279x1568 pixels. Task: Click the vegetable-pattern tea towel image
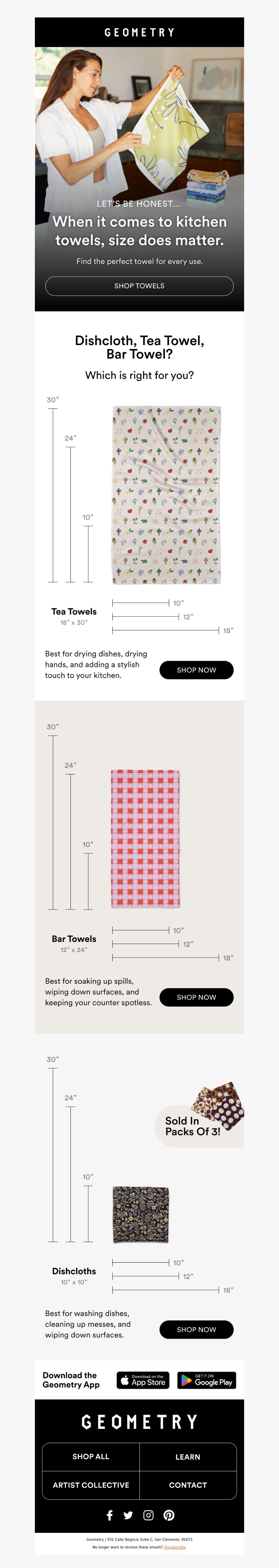166,495
